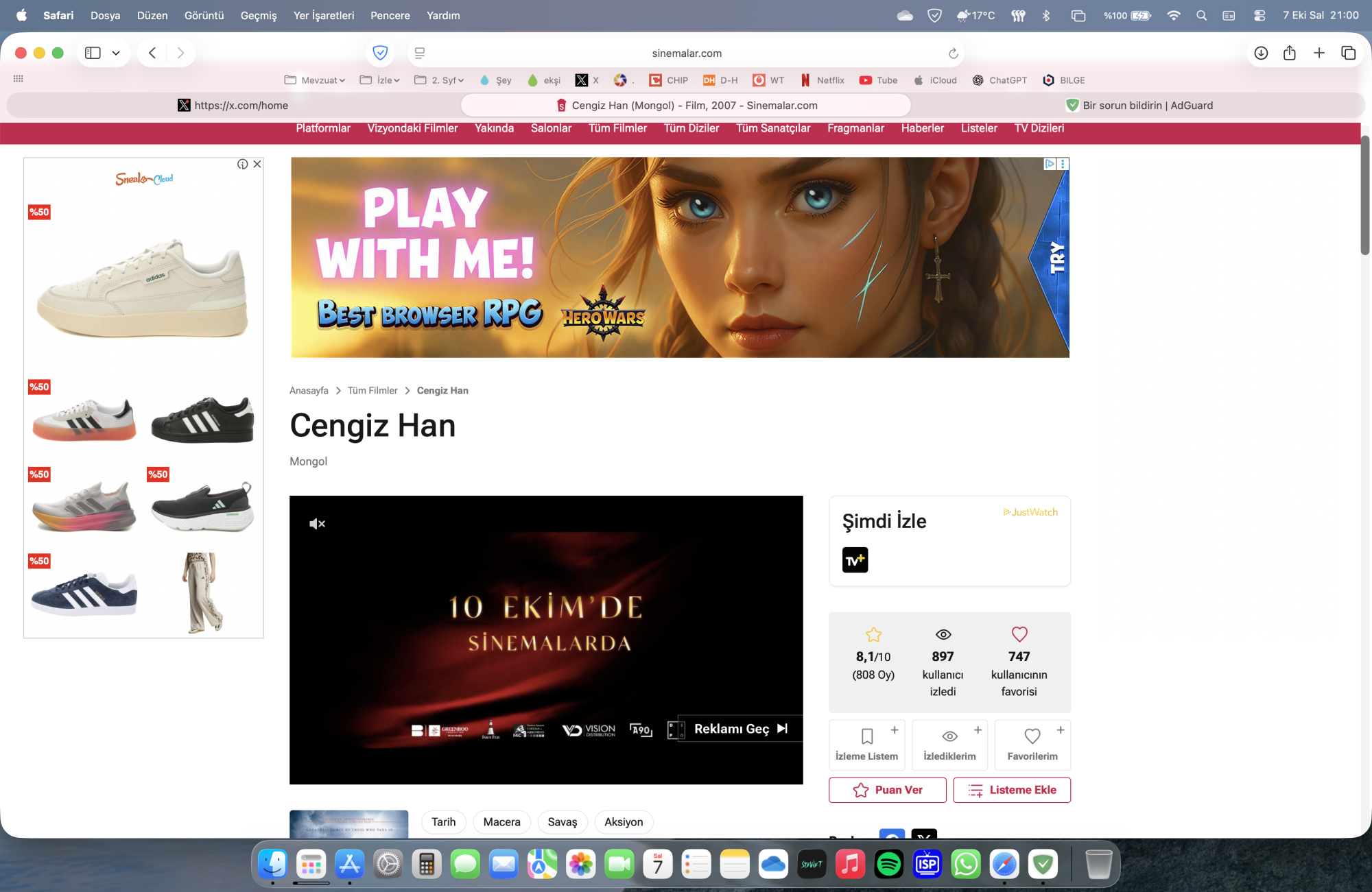Click the page vertical scrollbar

1365,195
